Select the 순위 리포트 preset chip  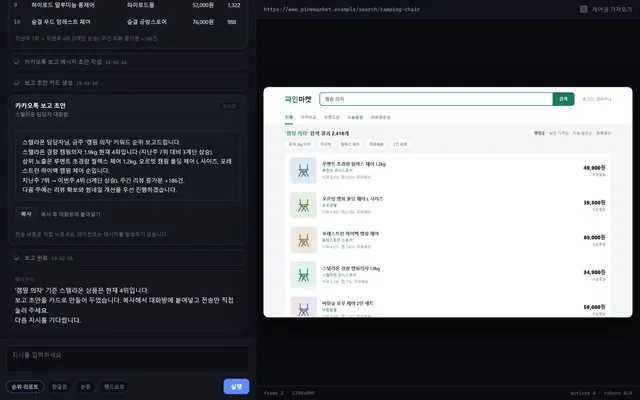(x=25, y=387)
